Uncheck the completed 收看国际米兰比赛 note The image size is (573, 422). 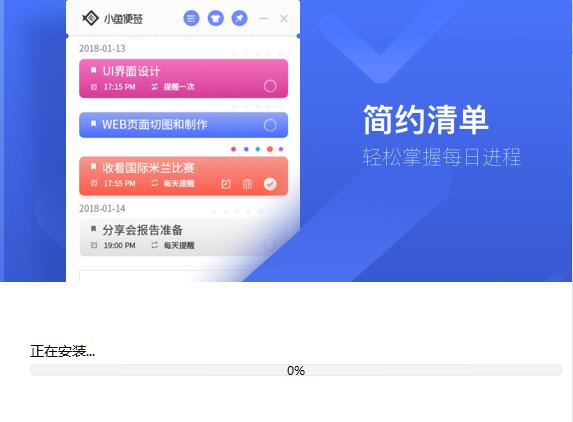pyautogui.click(x=270, y=184)
